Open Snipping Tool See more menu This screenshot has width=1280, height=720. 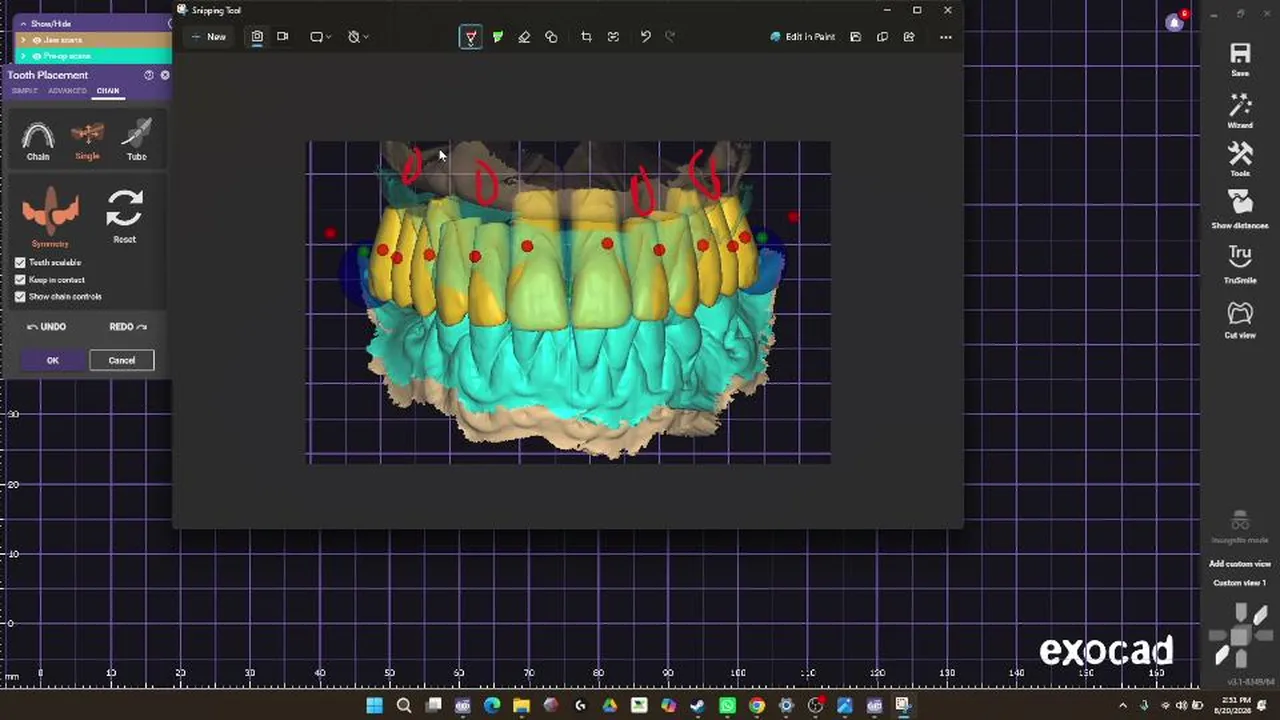tap(945, 37)
